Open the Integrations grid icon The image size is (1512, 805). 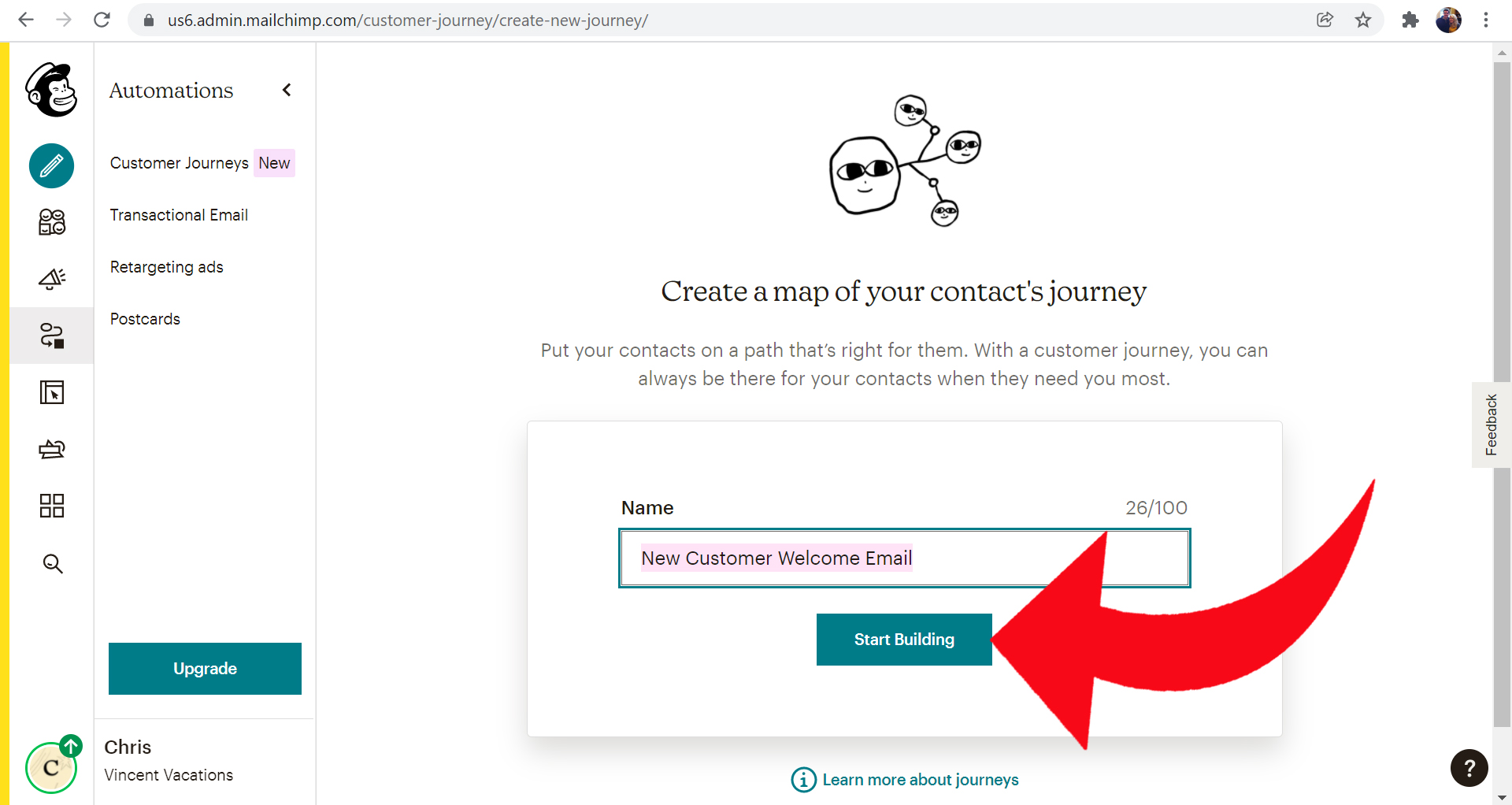pos(52,506)
